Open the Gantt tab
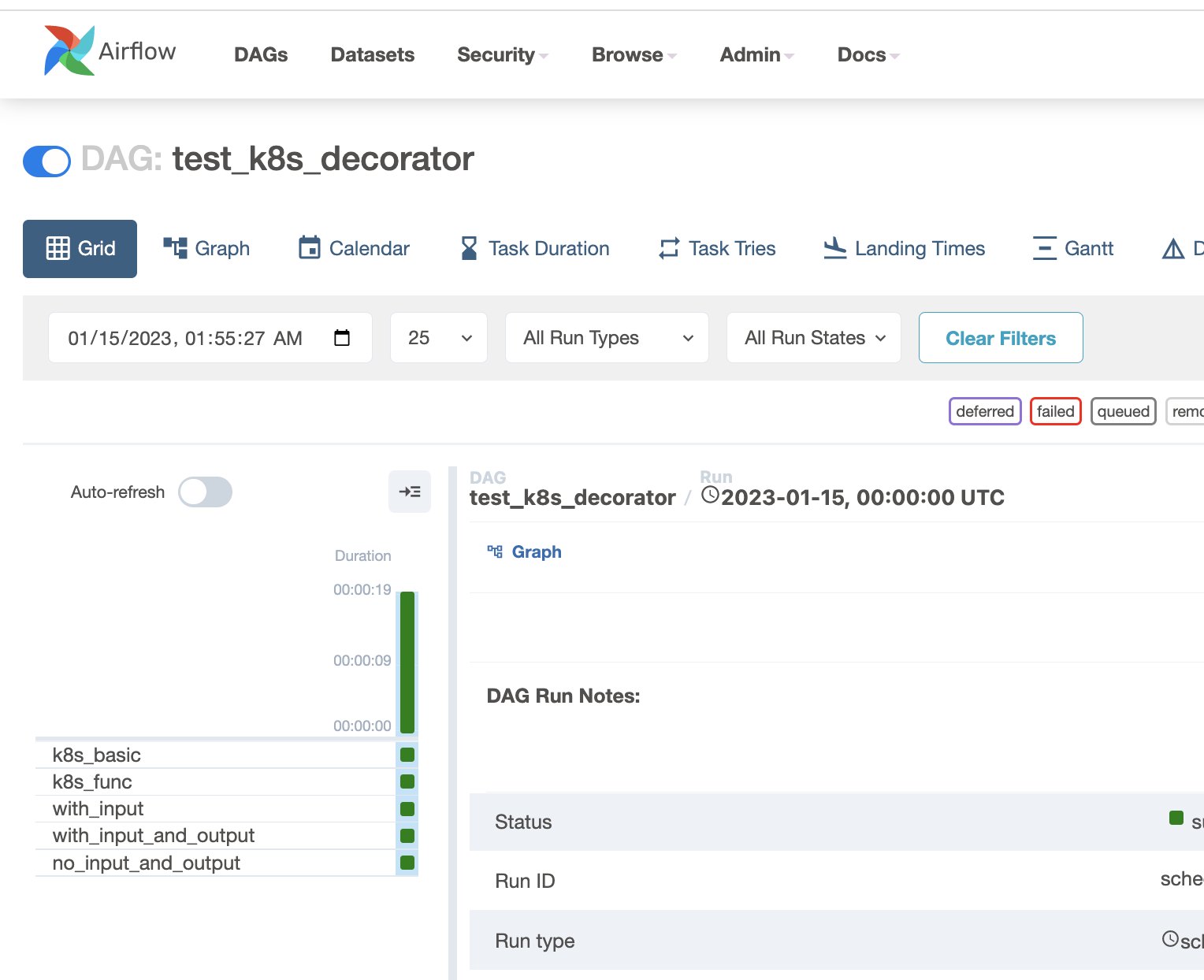The width and height of the screenshot is (1204, 980). [1072, 249]
